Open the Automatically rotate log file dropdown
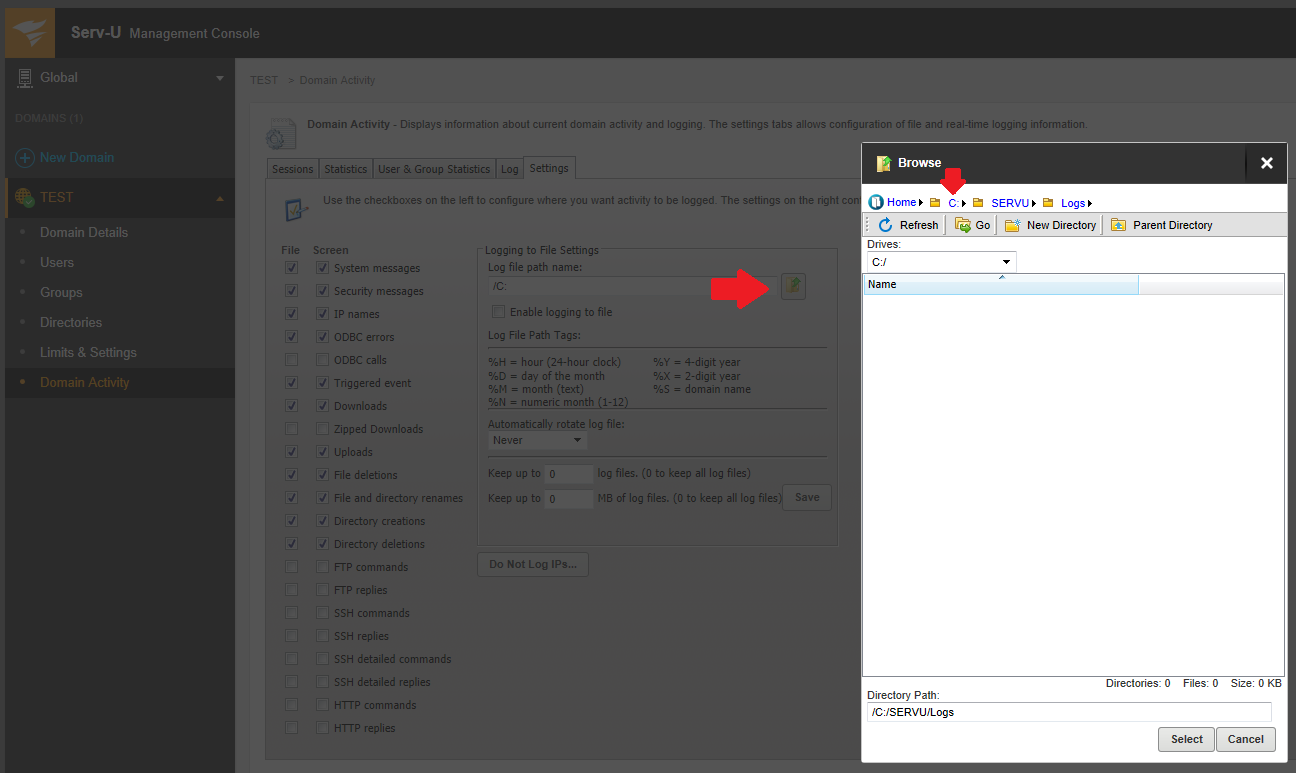Image resolution: width=1296 pixels, height=773 pixels. tap(538, 440)
